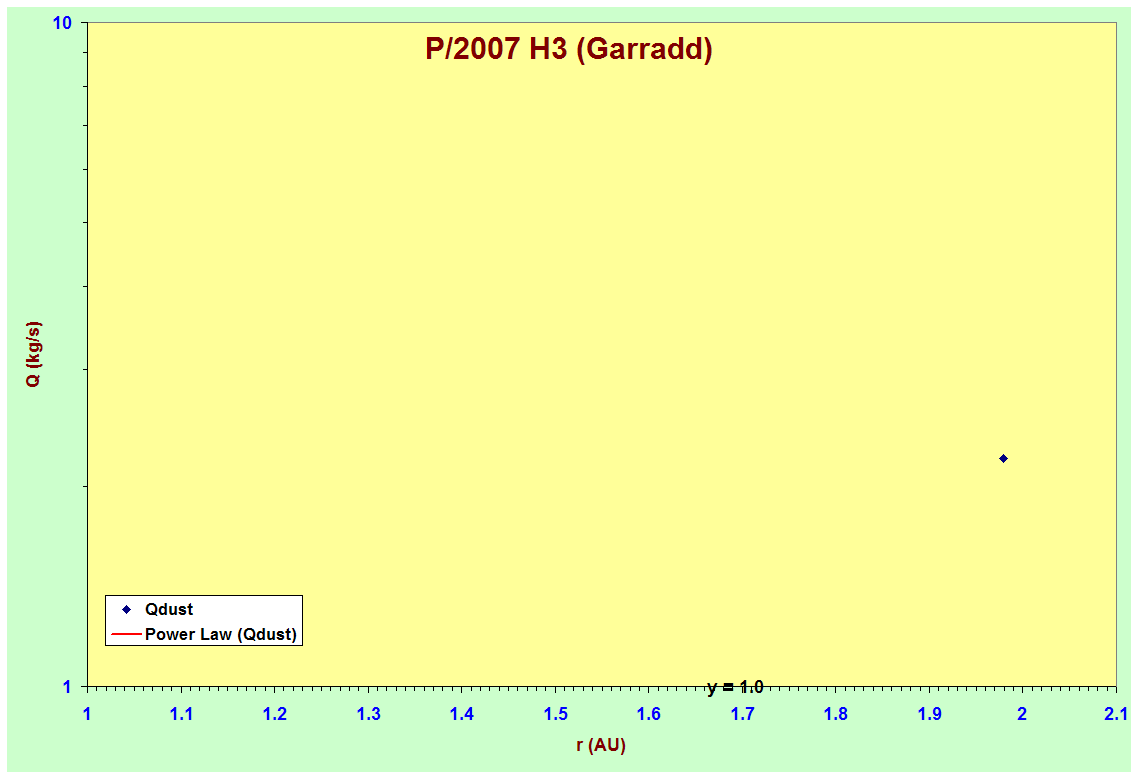Click the x-axis label 1.8
Image resolution: width=1138 pixels, height=778 pixels.
836,714
